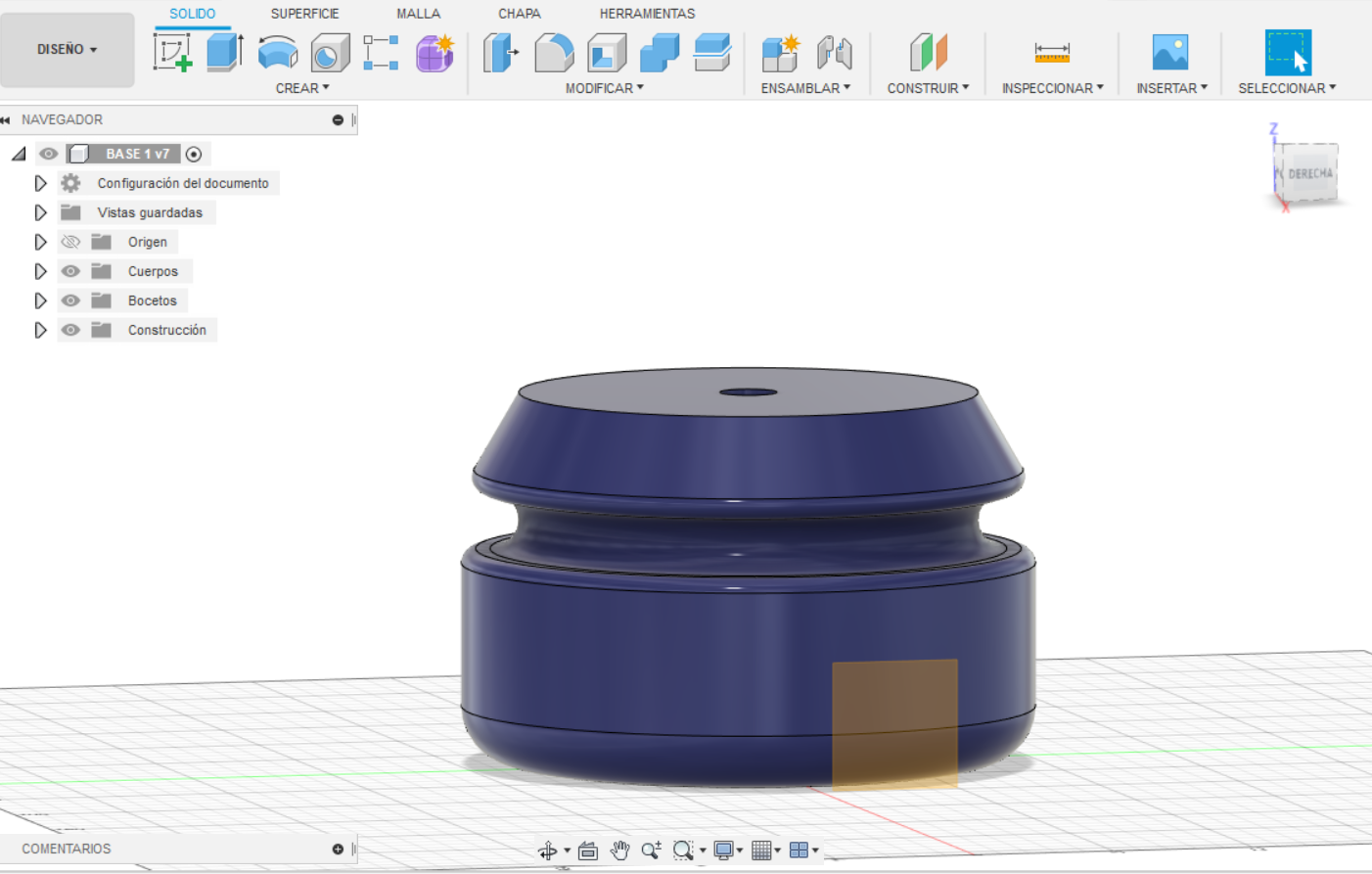Expand the Vistas guardadas node

point(40,212)
